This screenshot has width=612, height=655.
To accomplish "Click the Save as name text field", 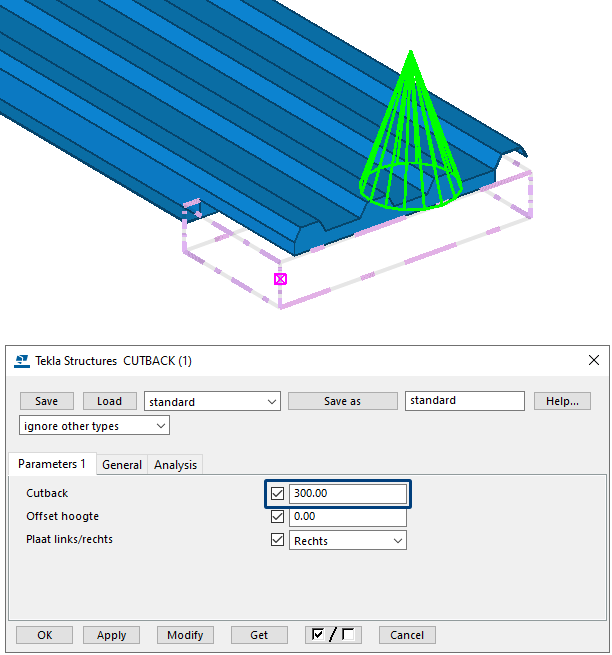I will point(464,401).
